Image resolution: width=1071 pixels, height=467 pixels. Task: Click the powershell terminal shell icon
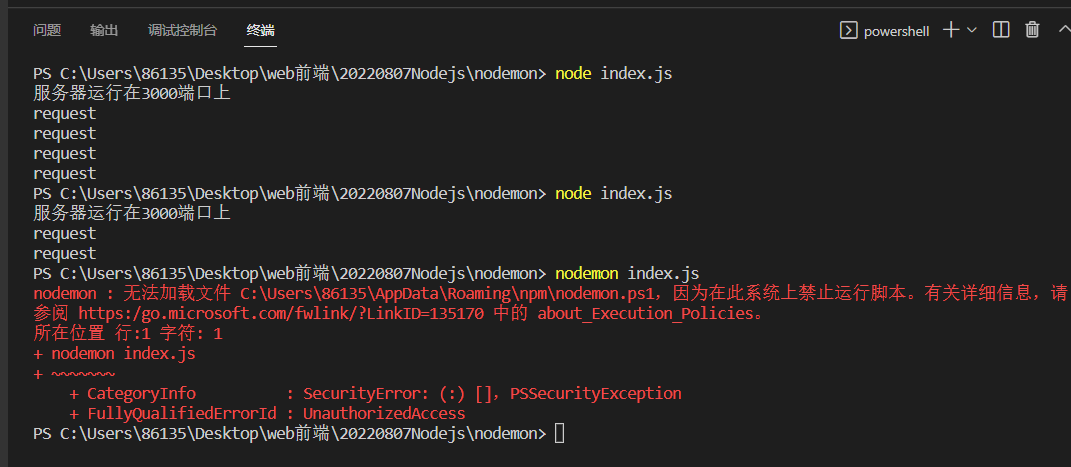coord(848,30)
